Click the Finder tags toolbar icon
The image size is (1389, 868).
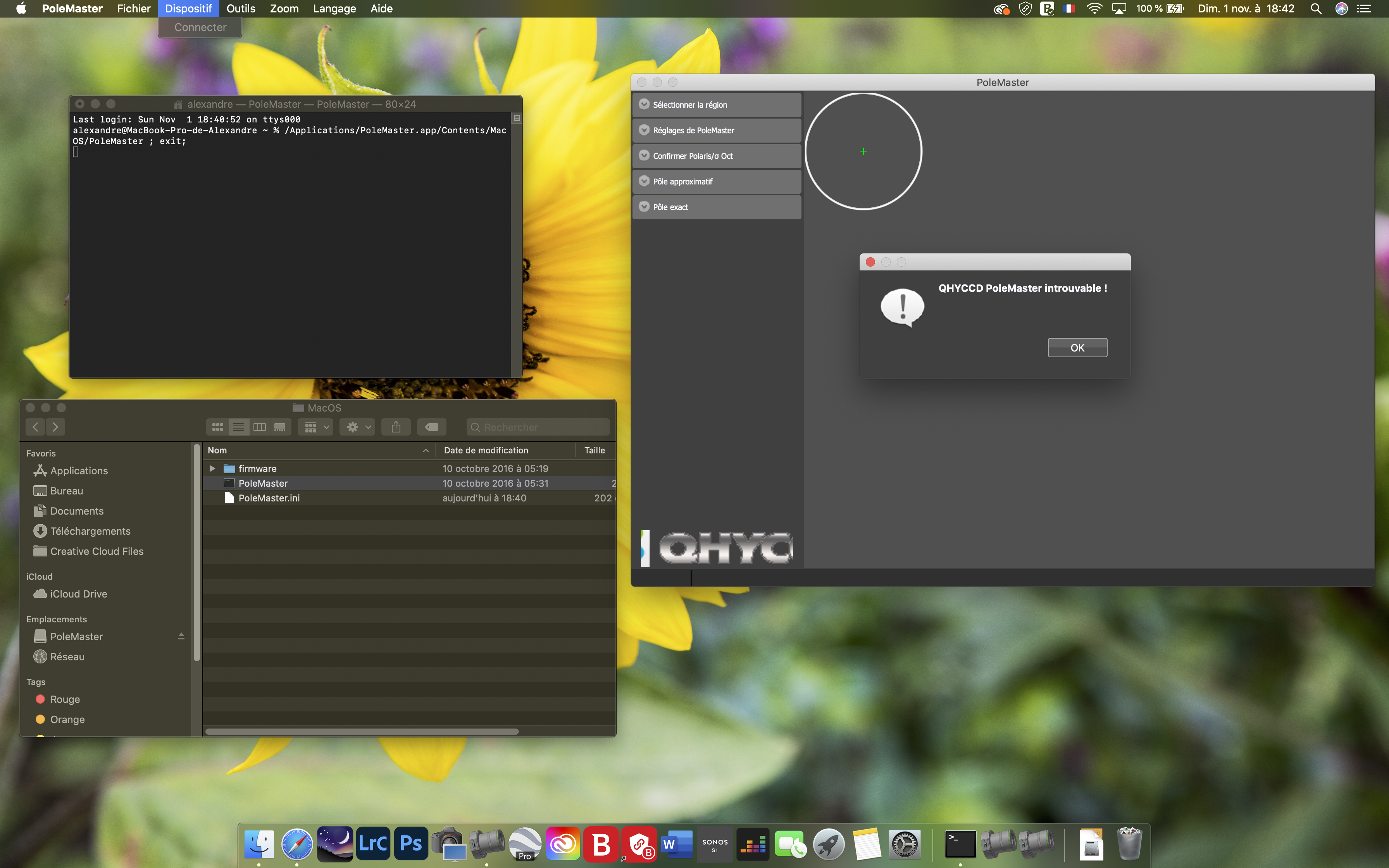(432, 427)
